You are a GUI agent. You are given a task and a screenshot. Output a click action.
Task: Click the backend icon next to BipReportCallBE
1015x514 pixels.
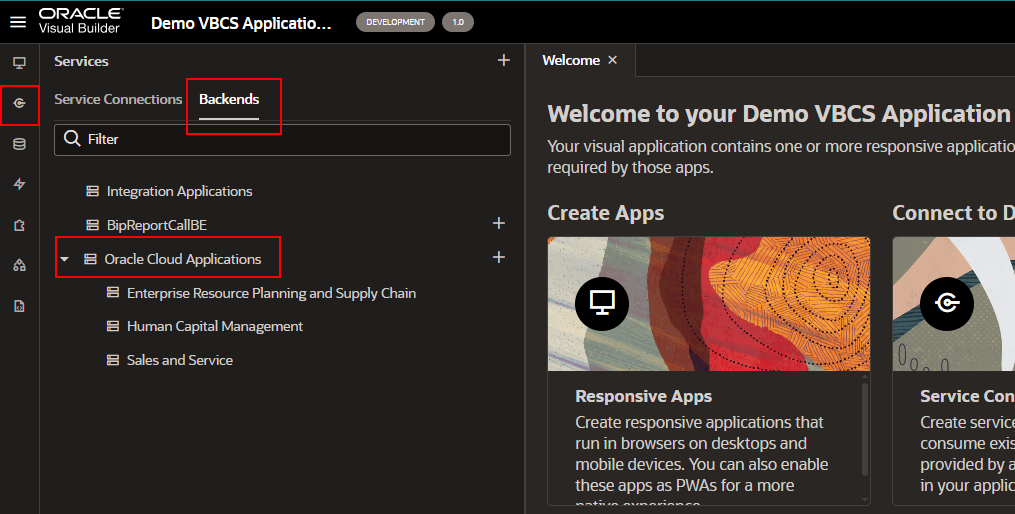tap(93, 225)
